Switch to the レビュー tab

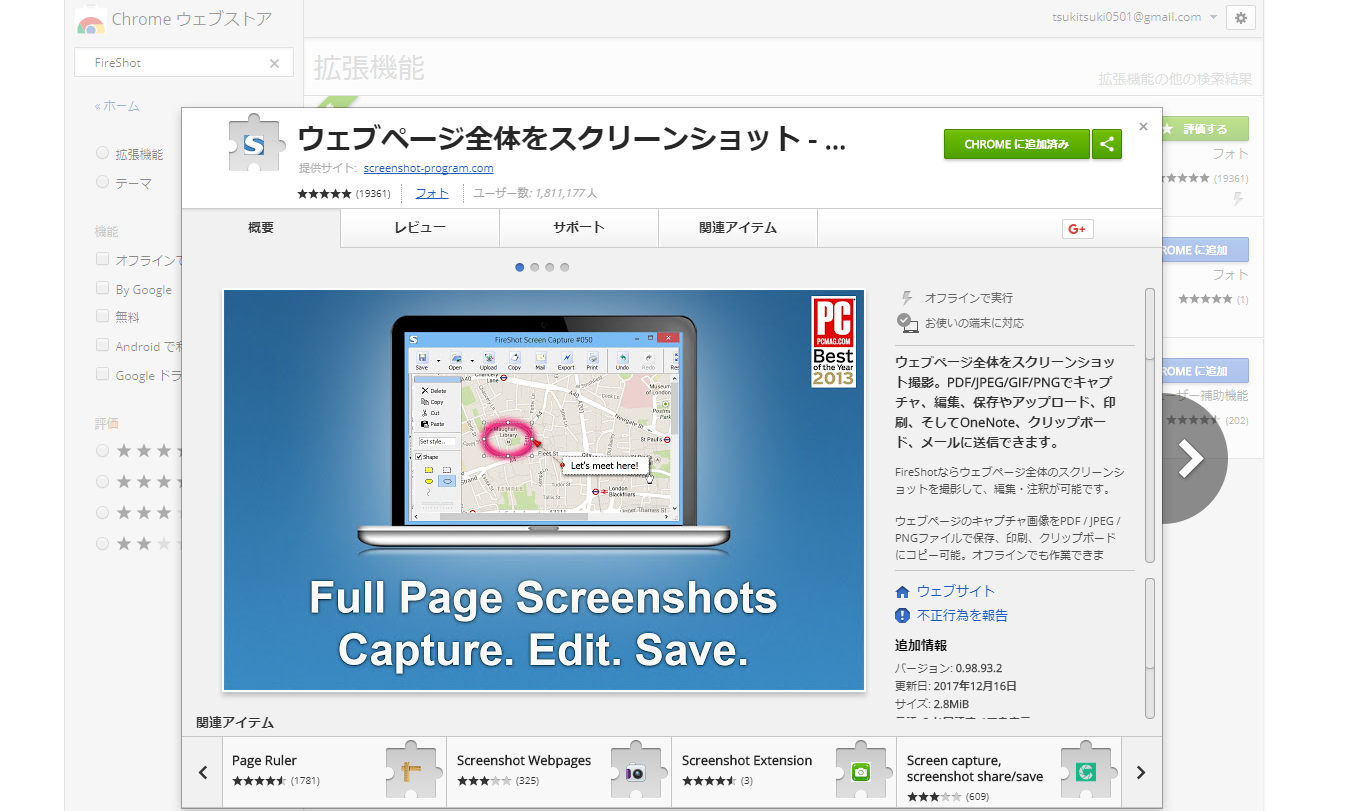click(x=420, y=228)
